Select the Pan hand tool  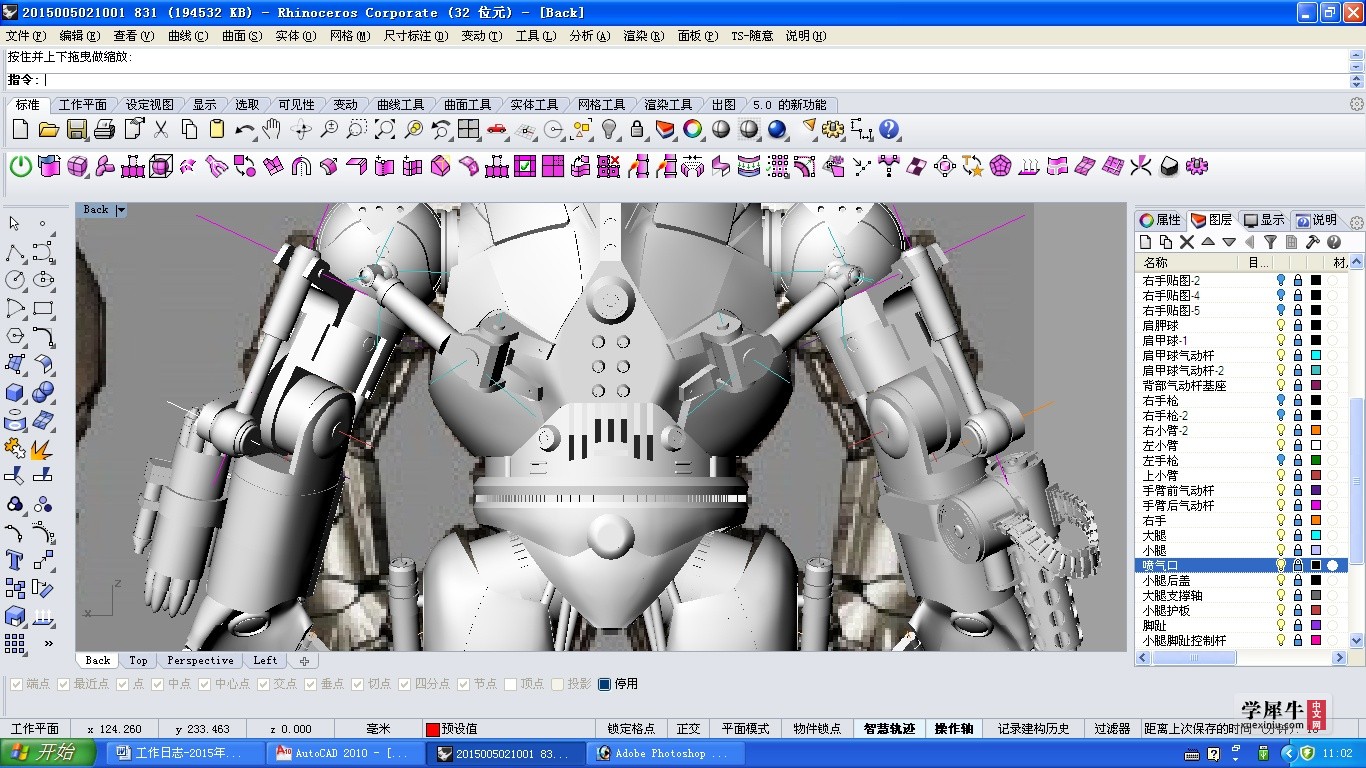click(272, 129)
